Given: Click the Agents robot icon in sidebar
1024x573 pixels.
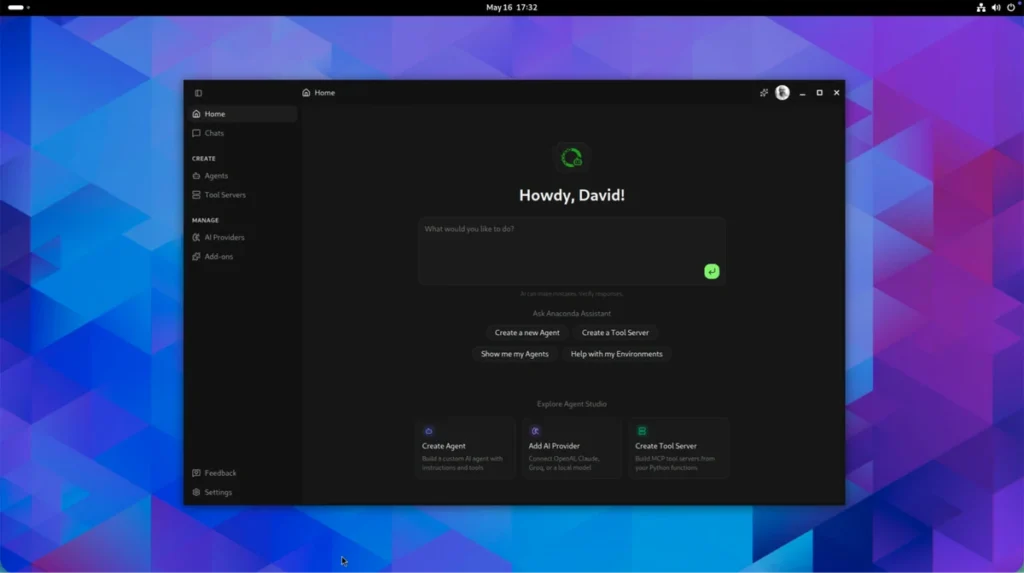Looking at the screenshot, I should coord(197,176).
